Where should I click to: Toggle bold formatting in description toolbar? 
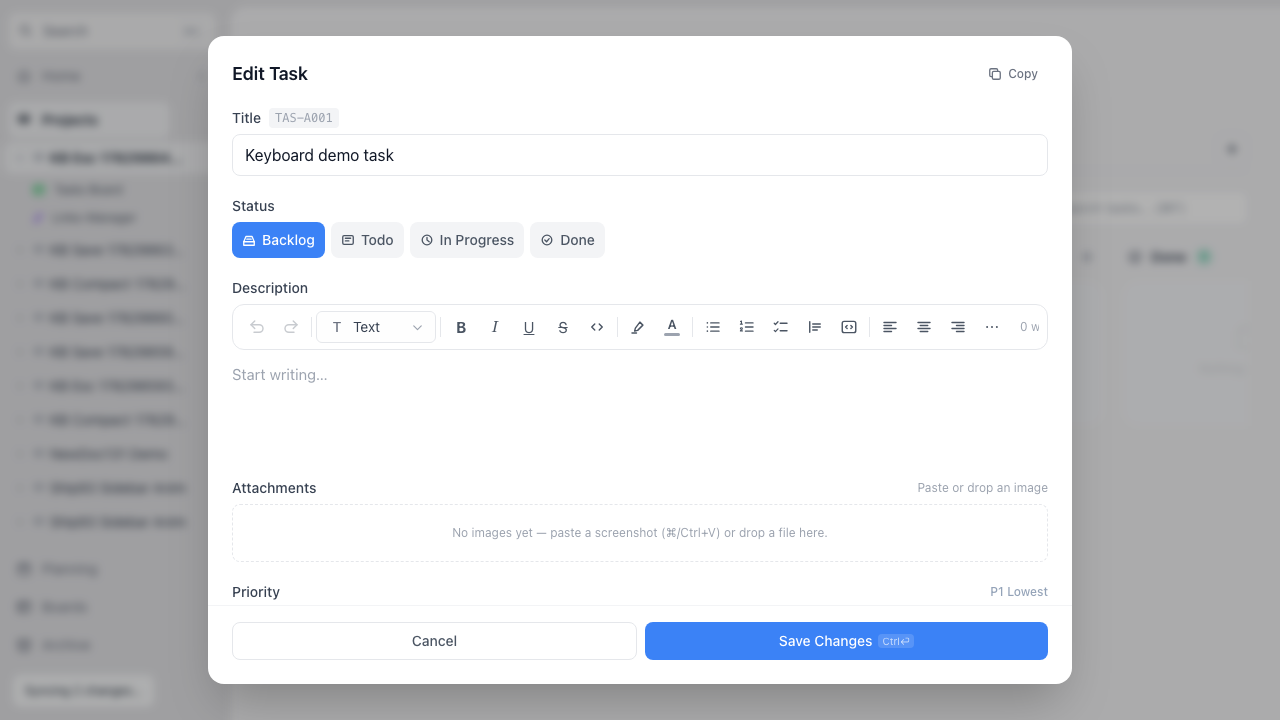(x=461, y=327)
